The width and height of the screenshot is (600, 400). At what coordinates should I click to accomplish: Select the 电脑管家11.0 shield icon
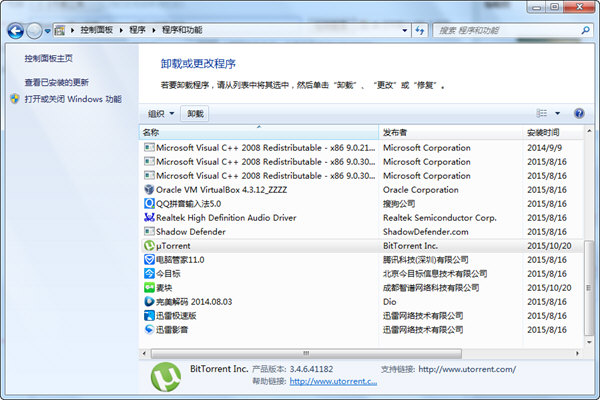pyautogui.click(x=149, y=259)
